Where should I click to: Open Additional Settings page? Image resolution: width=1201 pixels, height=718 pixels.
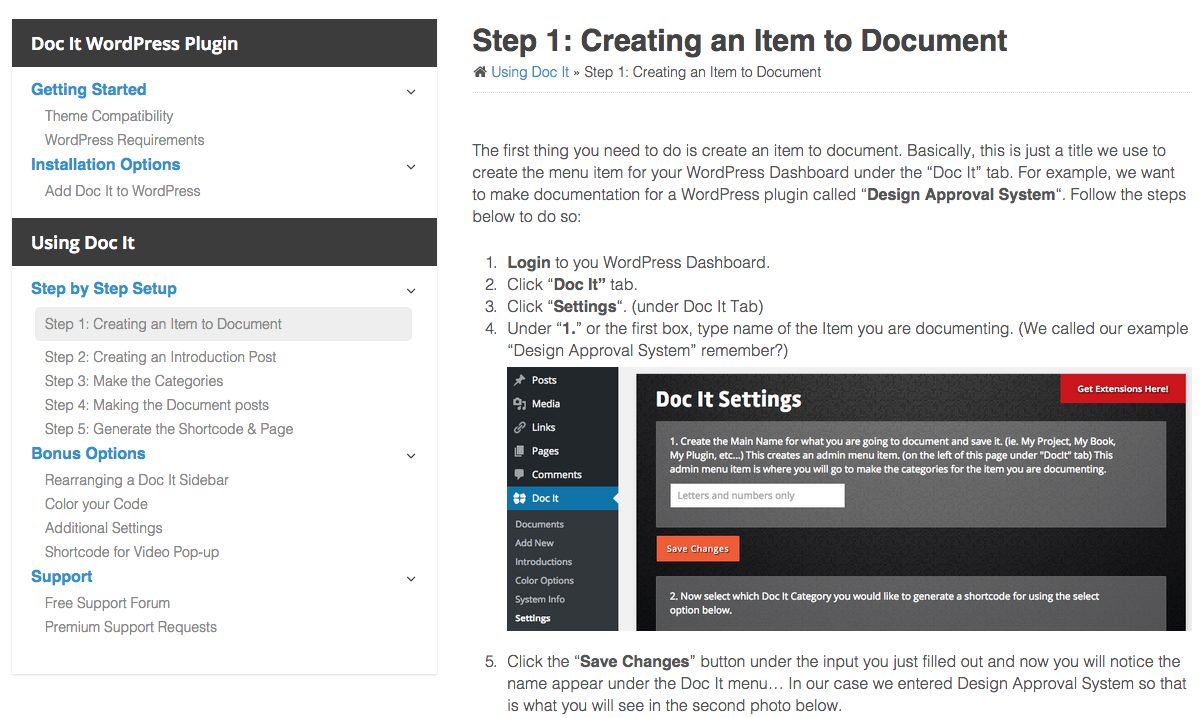(x=104, y=528)
